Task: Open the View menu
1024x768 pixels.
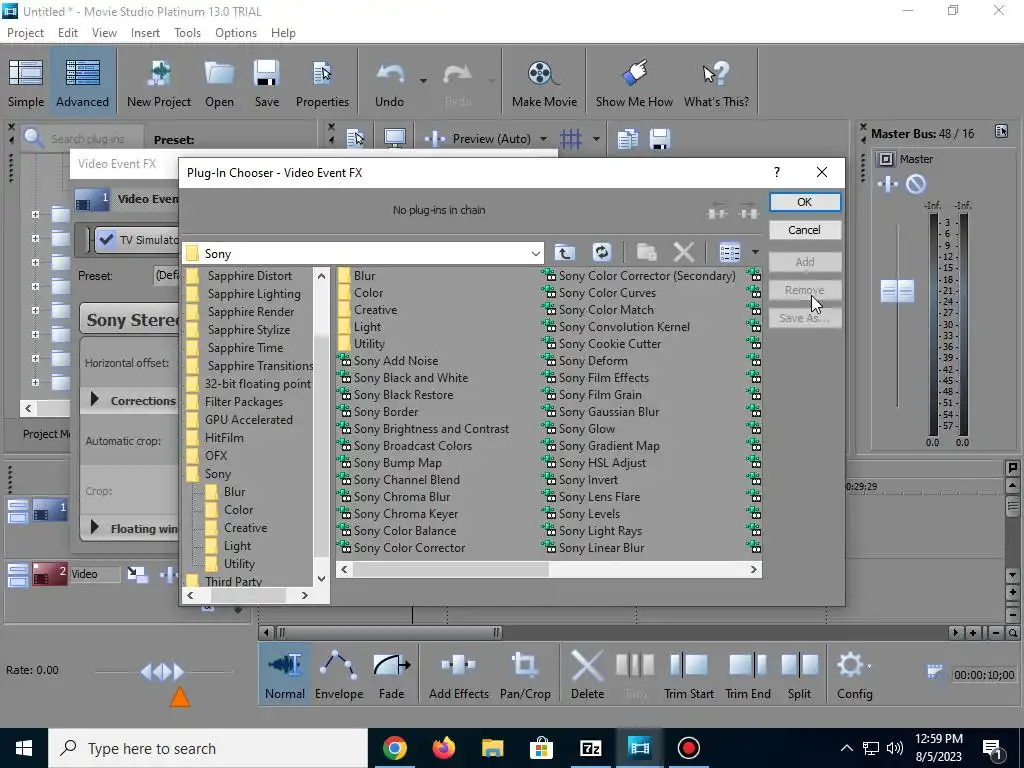Action: tap(104, 33)
